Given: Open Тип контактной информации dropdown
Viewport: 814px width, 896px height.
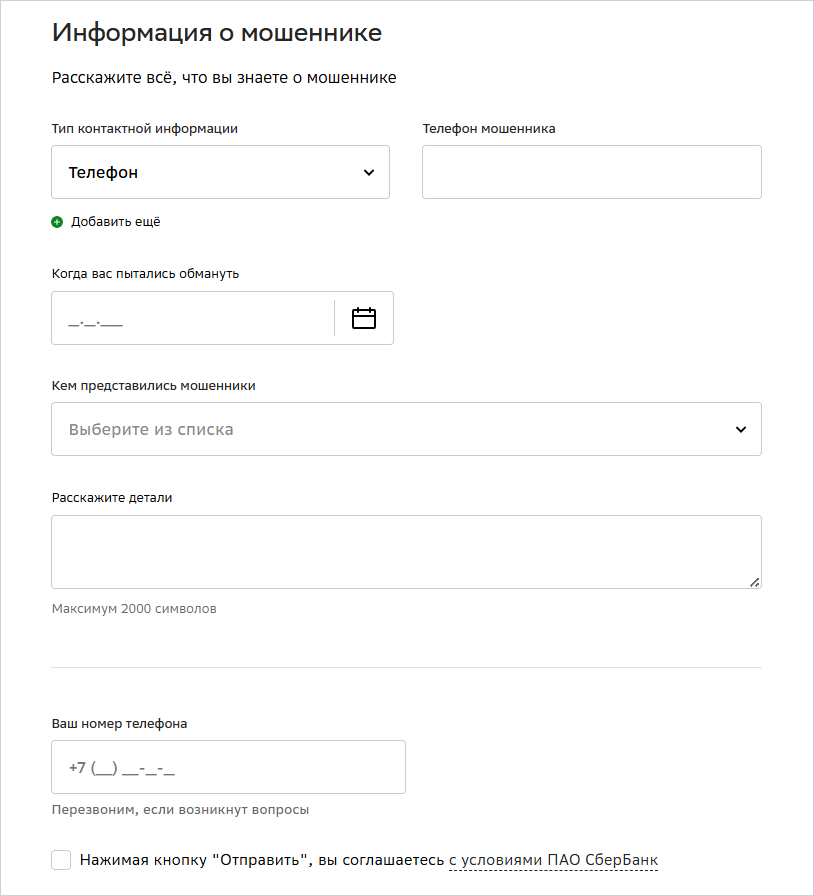Looking at the screenshot, I should tap(221, 172).
